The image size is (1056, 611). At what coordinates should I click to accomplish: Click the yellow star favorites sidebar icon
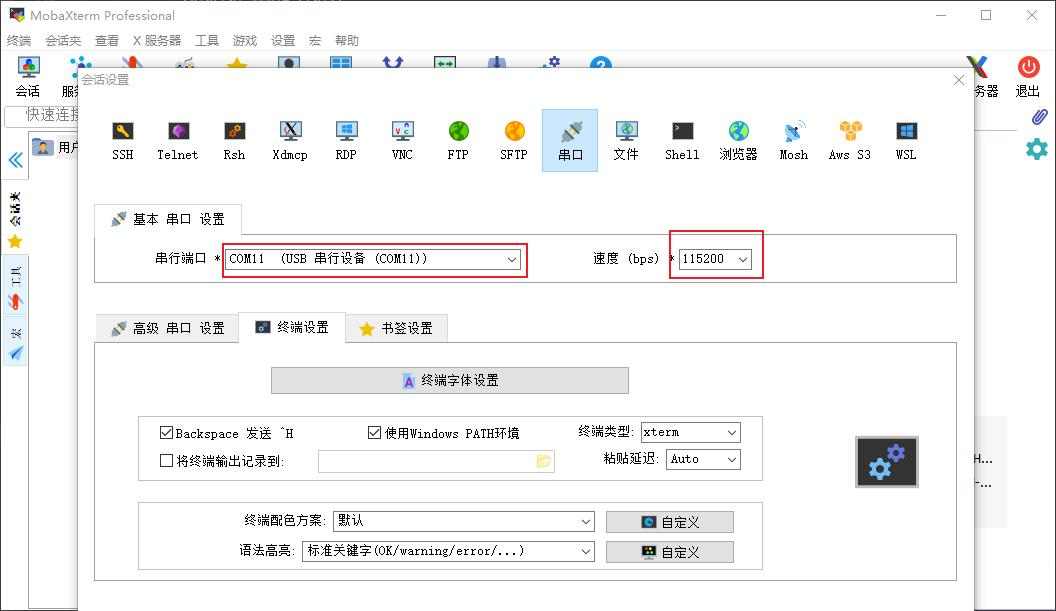click(15, 241)
